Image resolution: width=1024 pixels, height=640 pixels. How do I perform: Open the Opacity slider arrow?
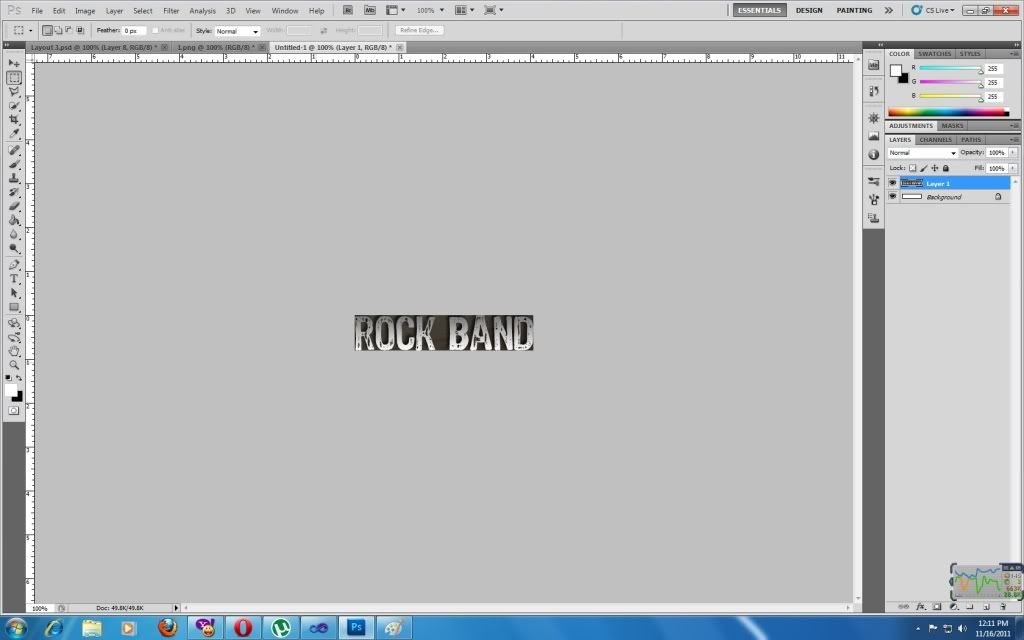pyautogui.click(x=1013, y=152)
